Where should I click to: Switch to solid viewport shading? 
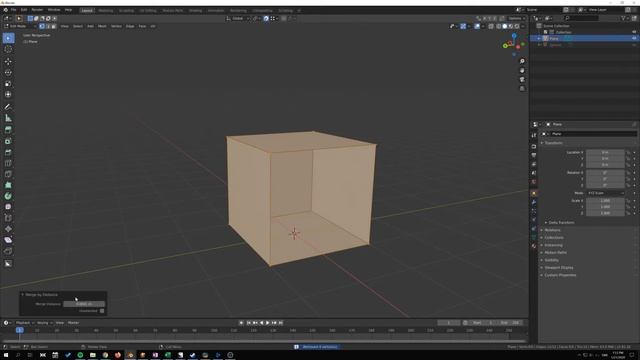pyautogui.click(x=505, y=26)
